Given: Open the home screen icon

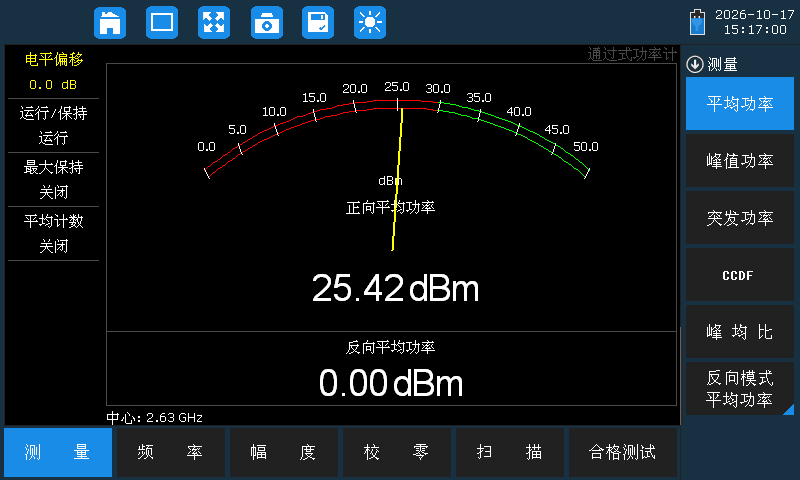Looking at the screenshot, I should 110,22.
